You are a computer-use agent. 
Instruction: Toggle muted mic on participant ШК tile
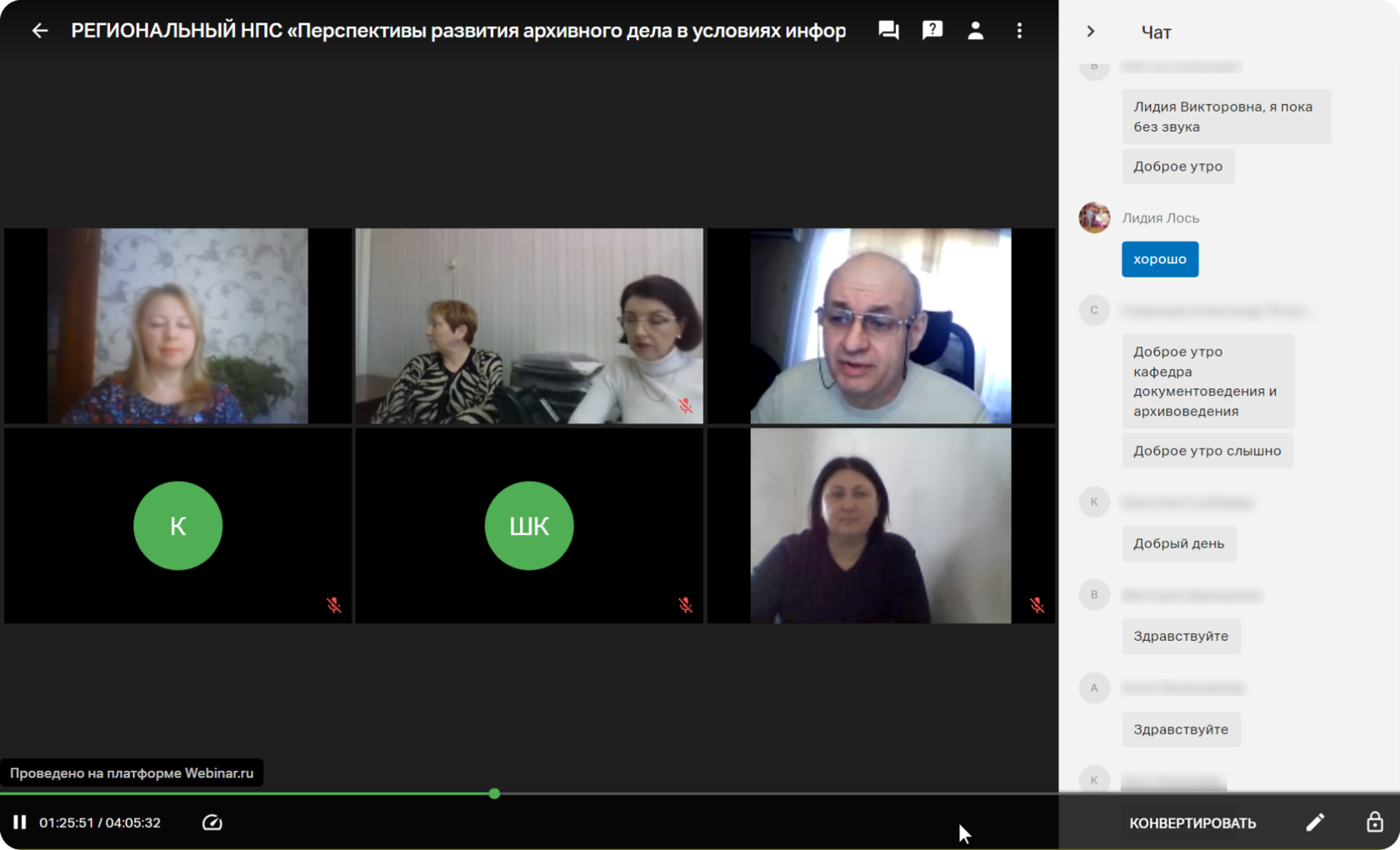click(685, 605)
